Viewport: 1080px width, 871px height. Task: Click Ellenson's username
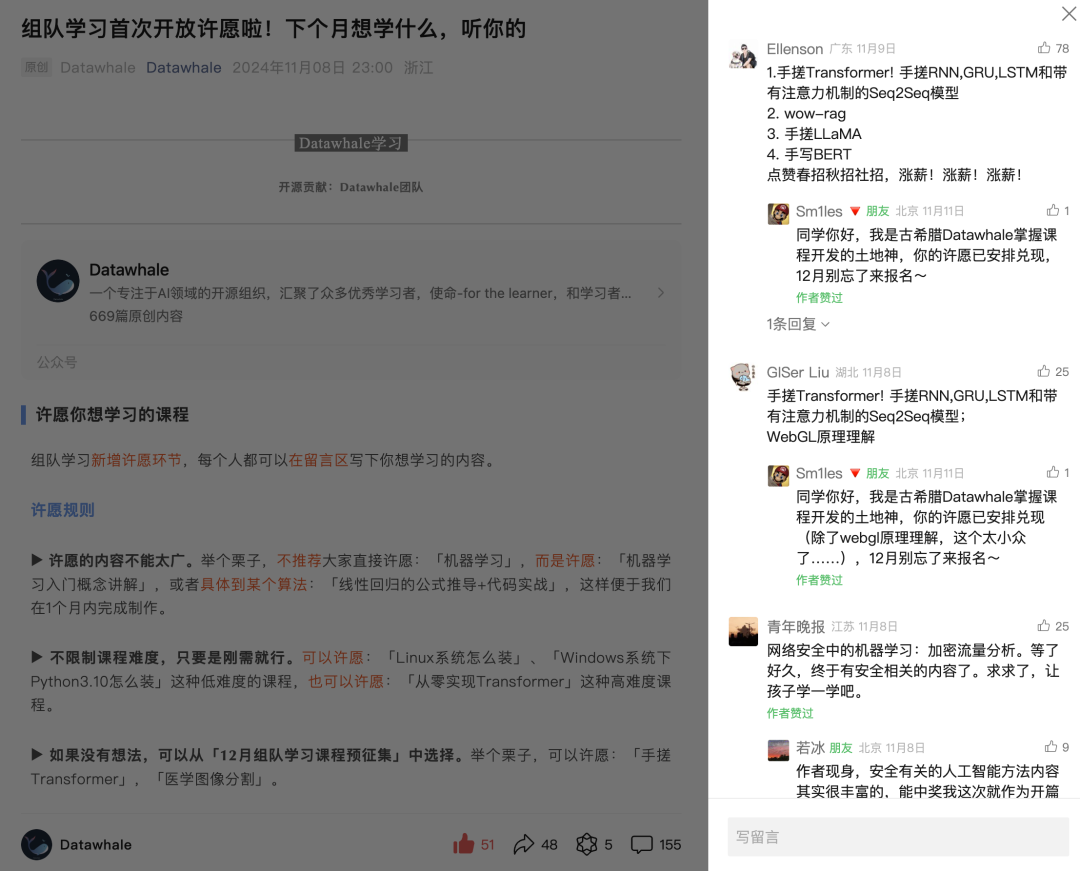pyautogui.click(x=795, y=49)
